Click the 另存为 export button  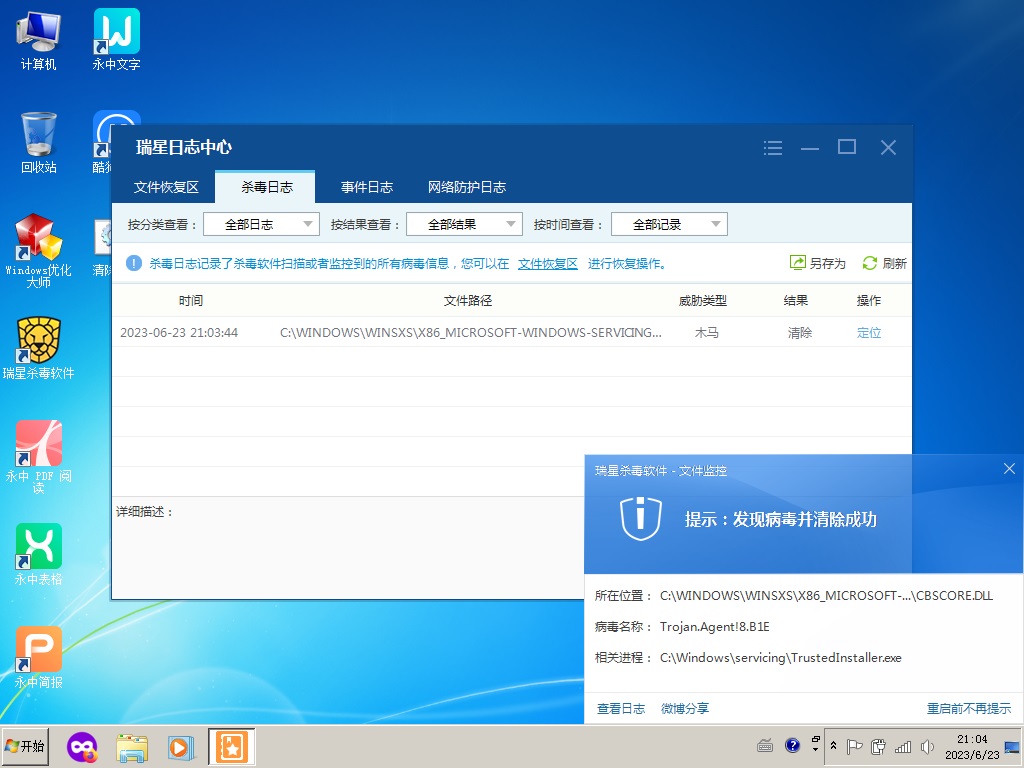click(x=818, y=263)
